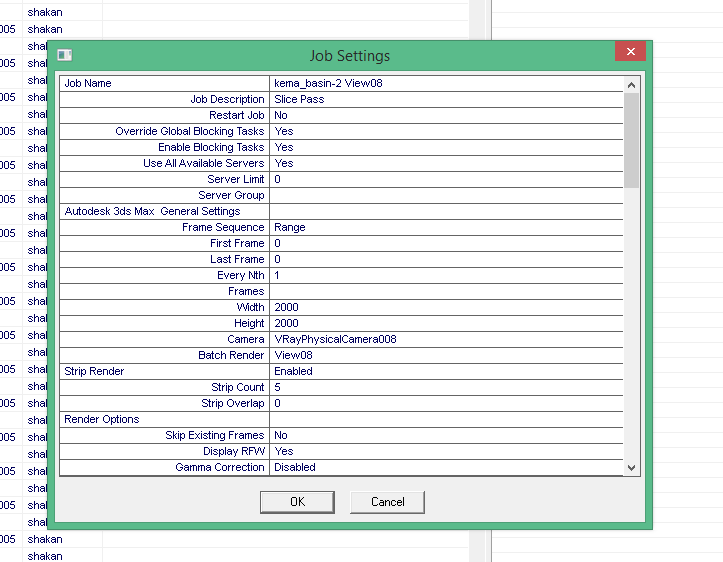The image size is (723, 562).
Task: Edit the Job Name value field
Action: [446, 83]
